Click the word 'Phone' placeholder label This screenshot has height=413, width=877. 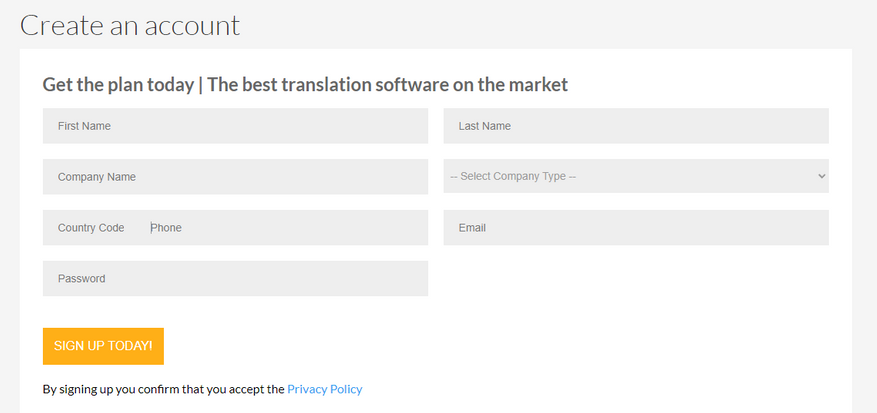click(x=166, y=228)
